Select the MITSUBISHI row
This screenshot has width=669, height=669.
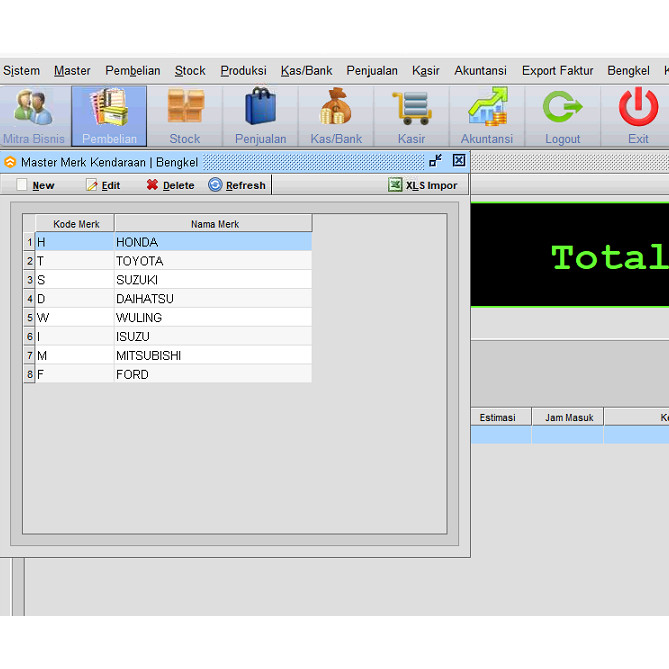(x=174, y=355)
